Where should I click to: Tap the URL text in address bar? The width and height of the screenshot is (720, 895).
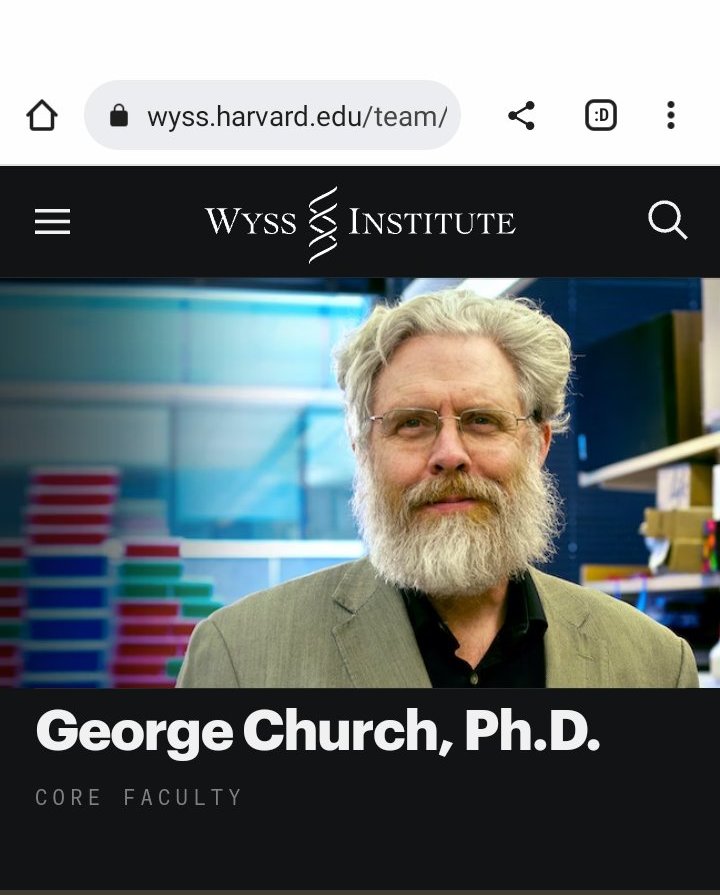click(x=297, y=116)
